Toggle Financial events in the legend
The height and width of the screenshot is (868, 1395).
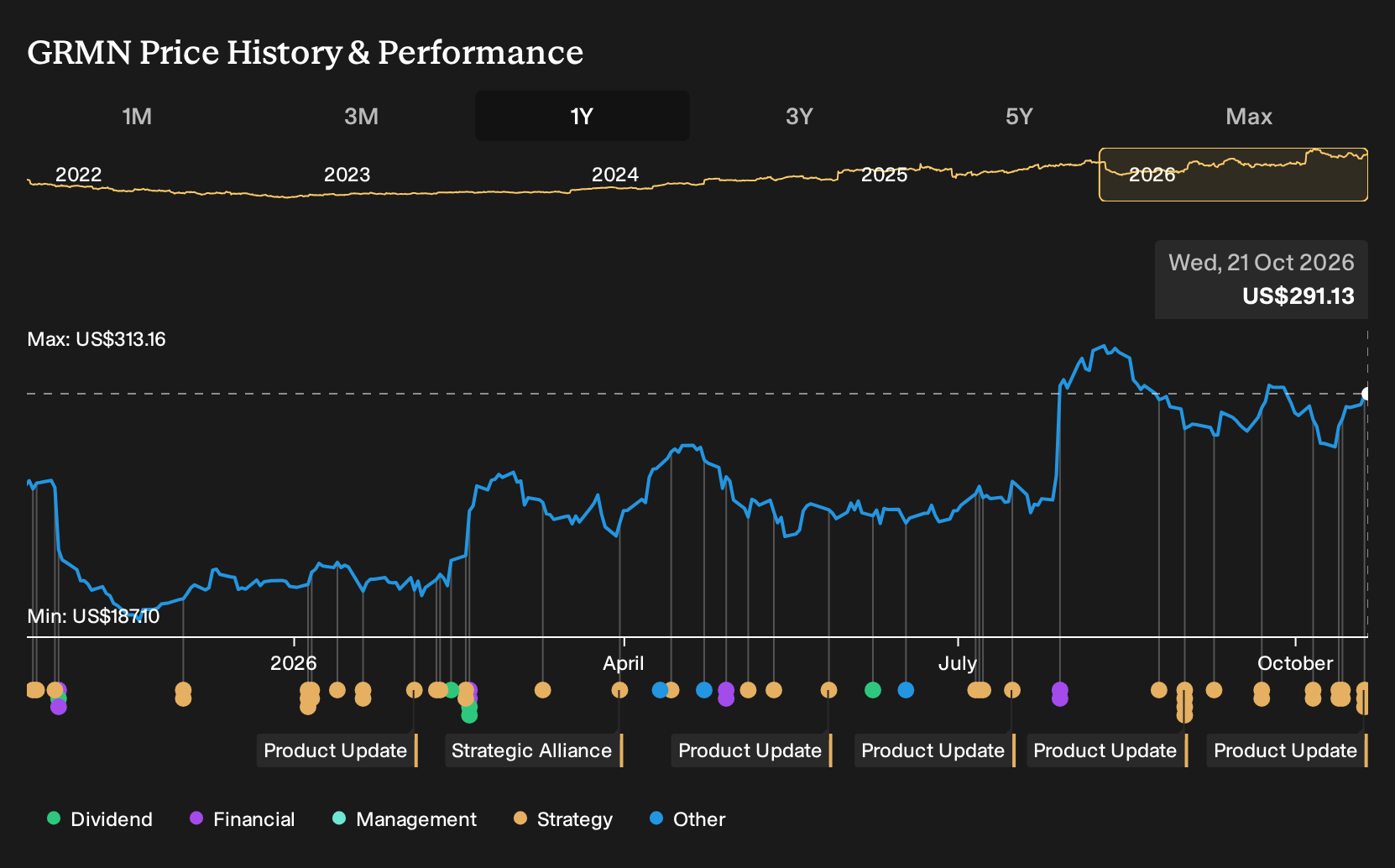(243, 818)
